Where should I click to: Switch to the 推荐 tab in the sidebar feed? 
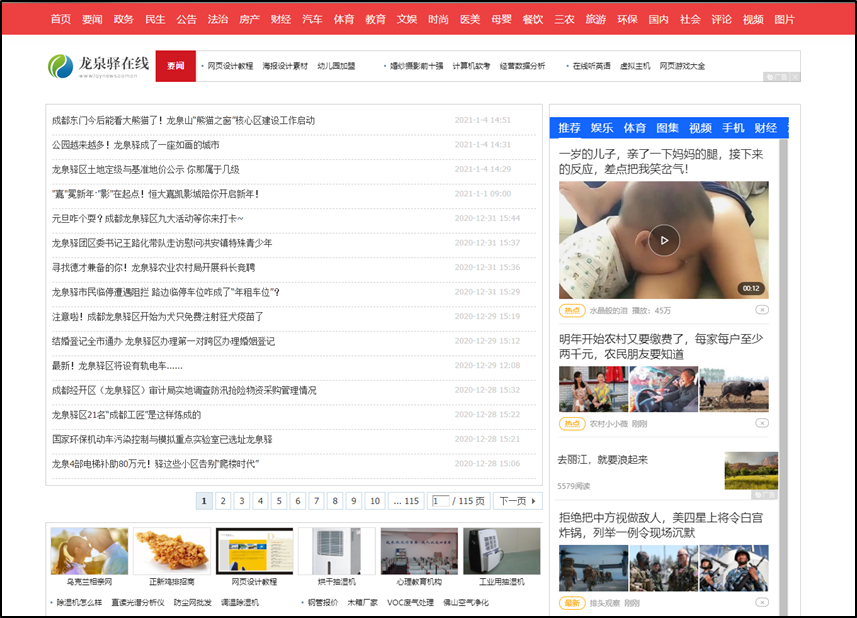(569, 128)
